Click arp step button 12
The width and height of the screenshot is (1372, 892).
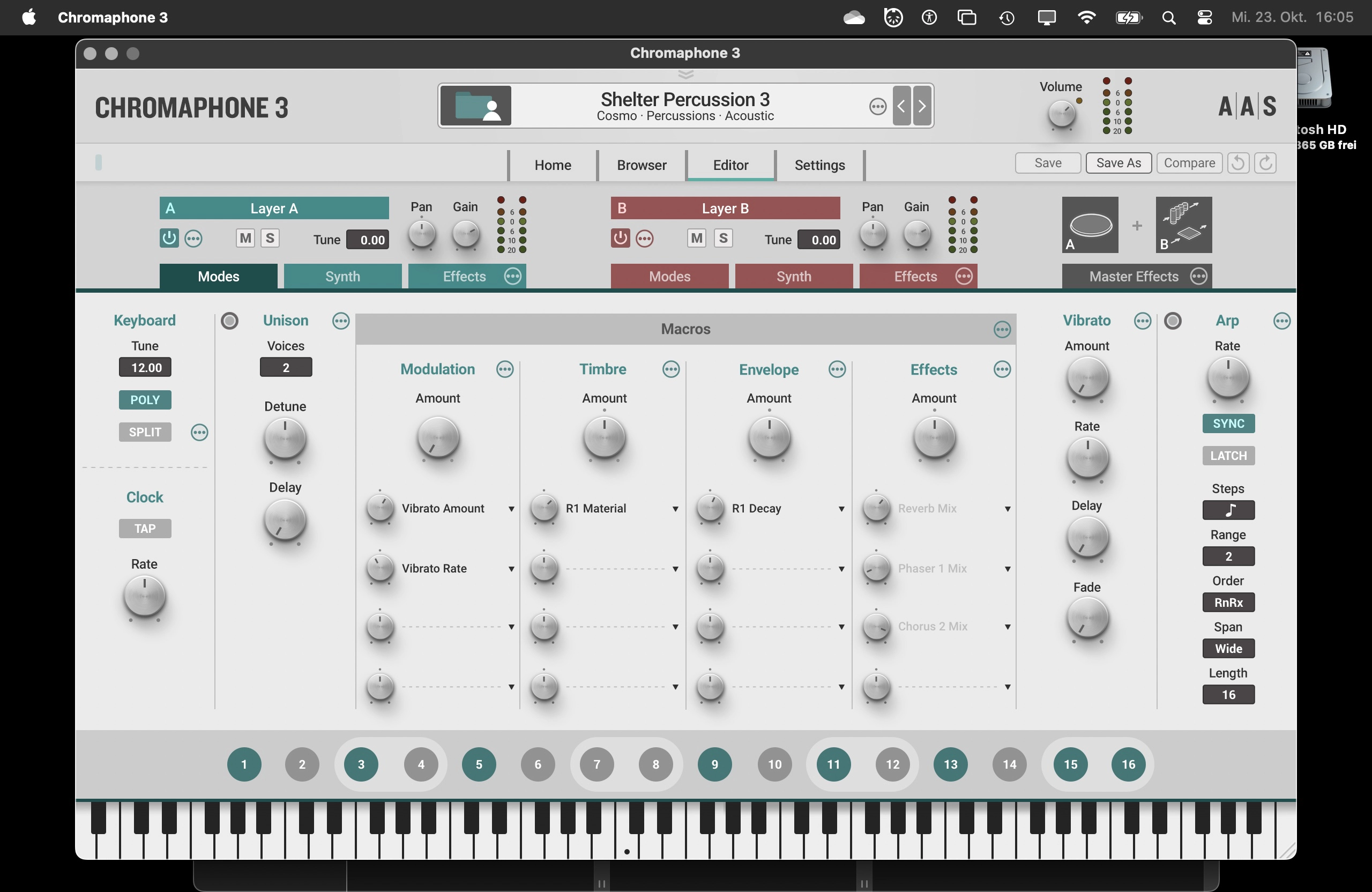(892, 764)
